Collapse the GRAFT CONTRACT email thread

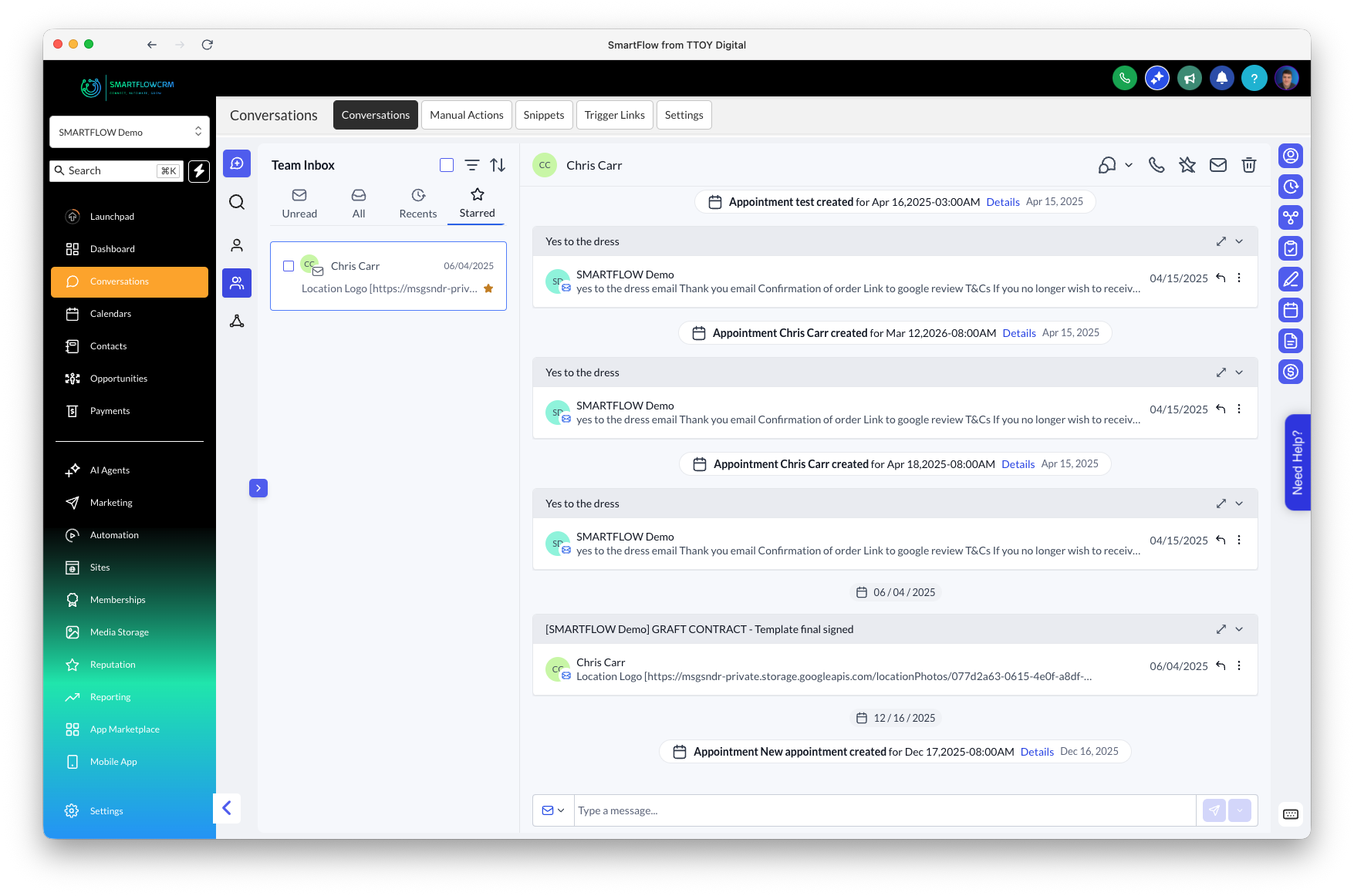click(1239, 628)
